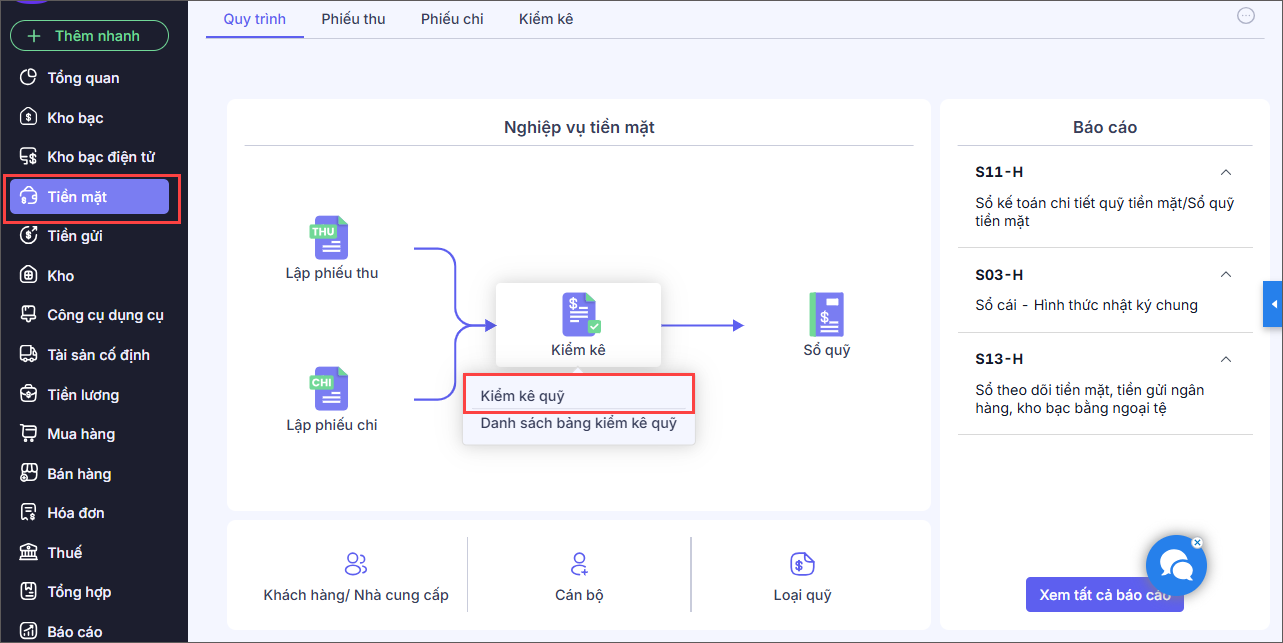The width and height of the screenshot is (1283, 643).
Task: Click the Lập phiếu thu document icon
Action: (x=330, y=238)
